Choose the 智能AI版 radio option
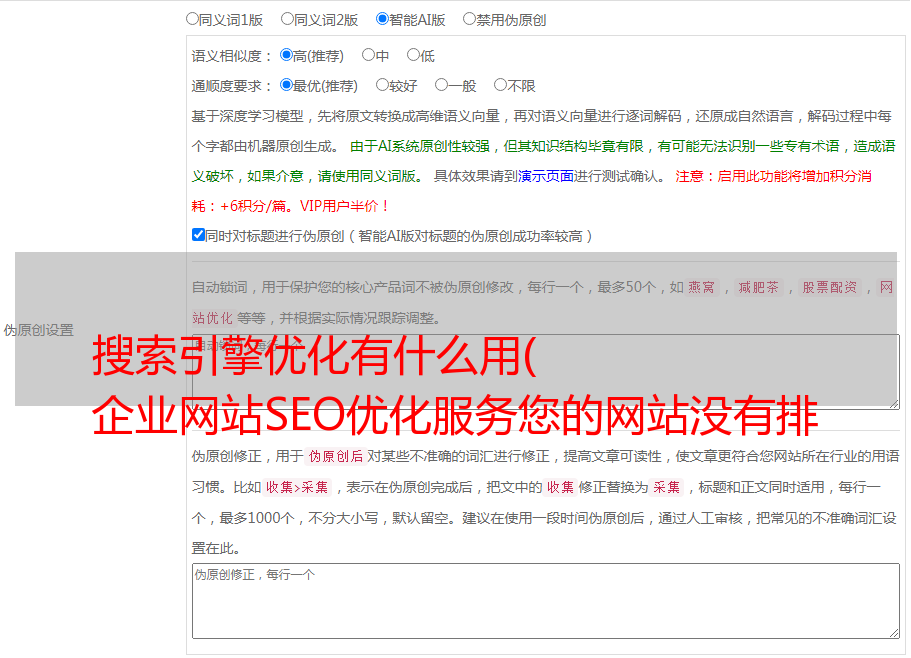911x658 pixels. [x=382, y=19]
